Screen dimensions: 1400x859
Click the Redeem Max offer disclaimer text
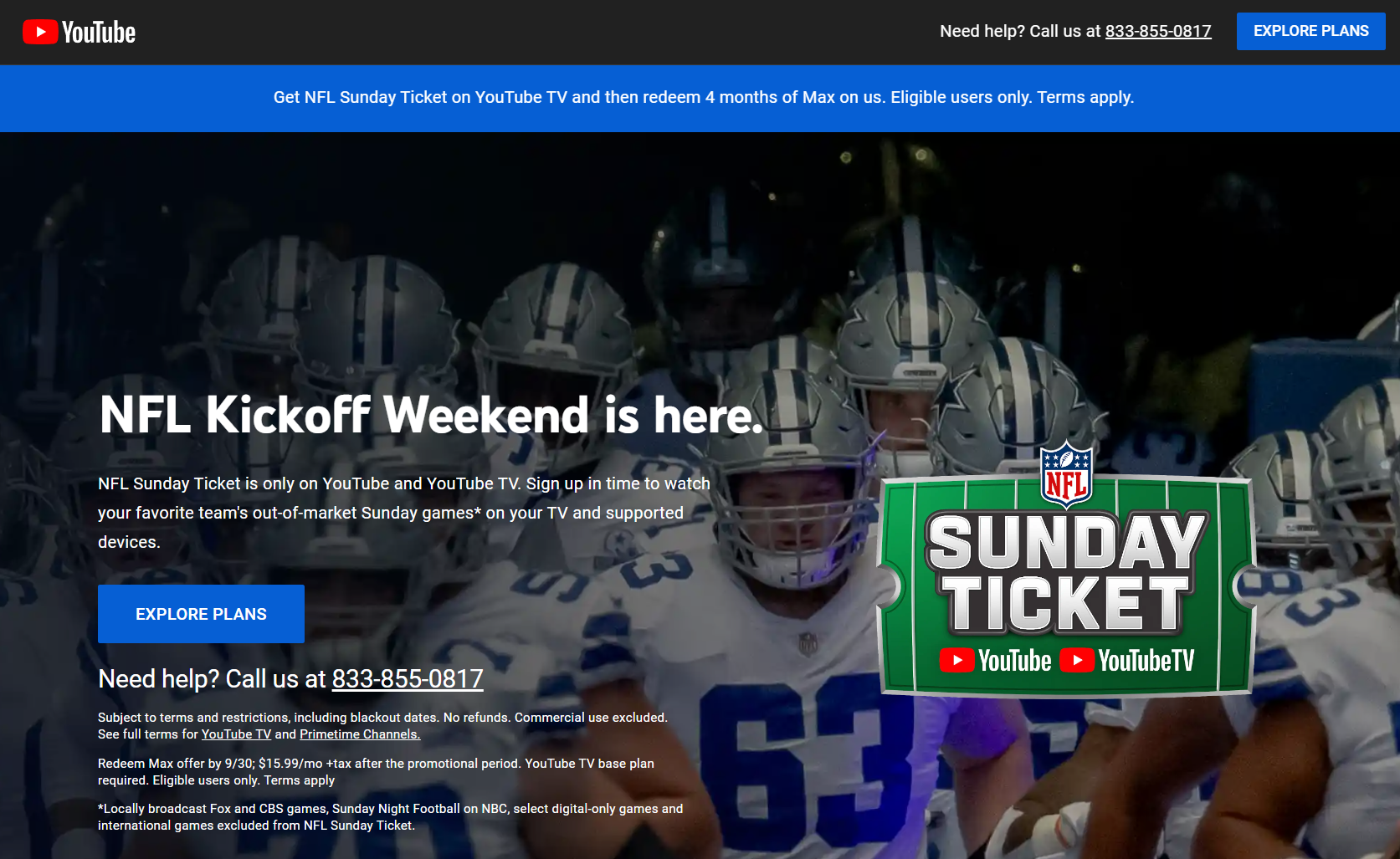(376, 772)
